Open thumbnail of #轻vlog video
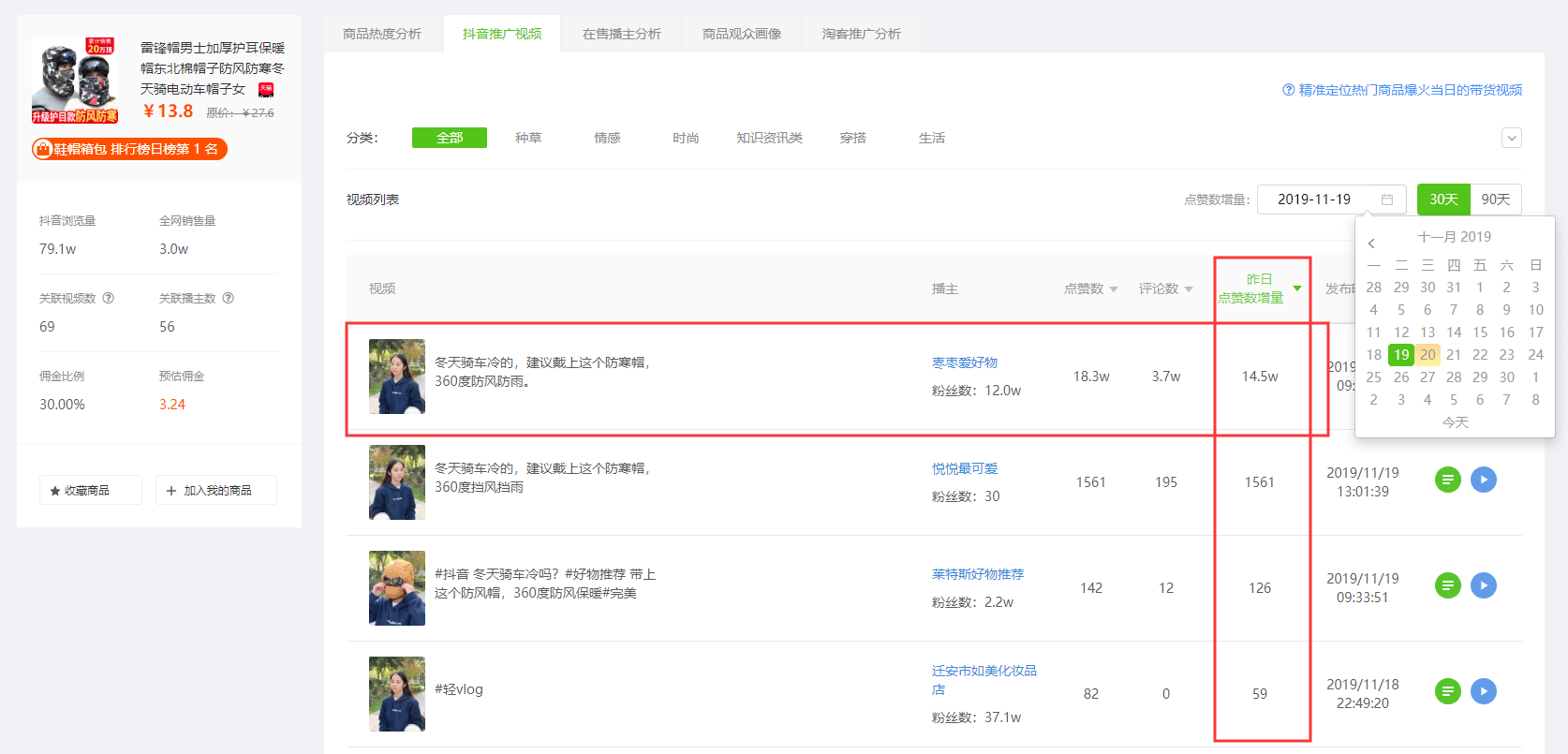The height and width of the screenshot is (754, 1568). pyautogui.click(x=397, y=694)
